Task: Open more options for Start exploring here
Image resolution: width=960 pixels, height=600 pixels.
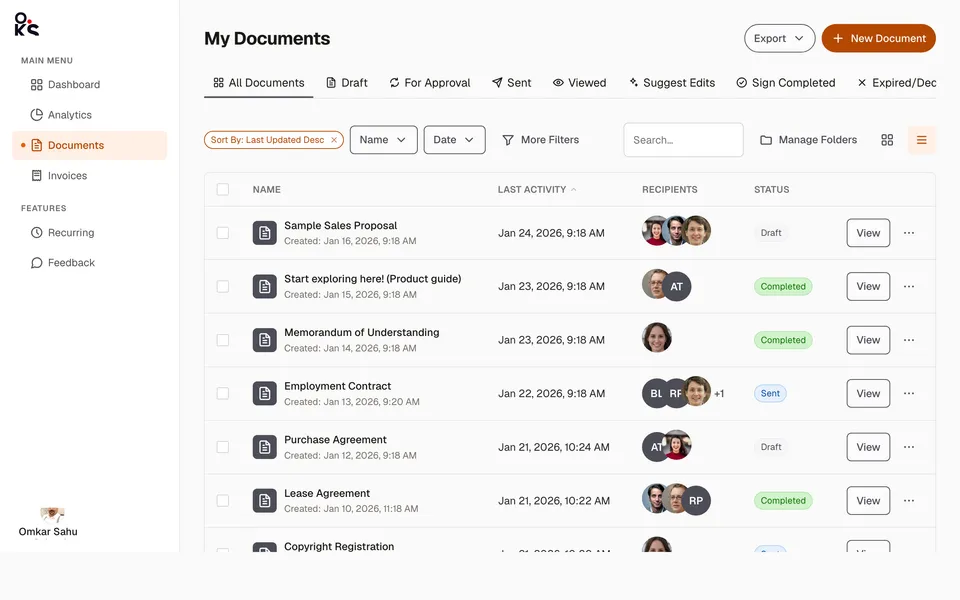Action: 909,287
